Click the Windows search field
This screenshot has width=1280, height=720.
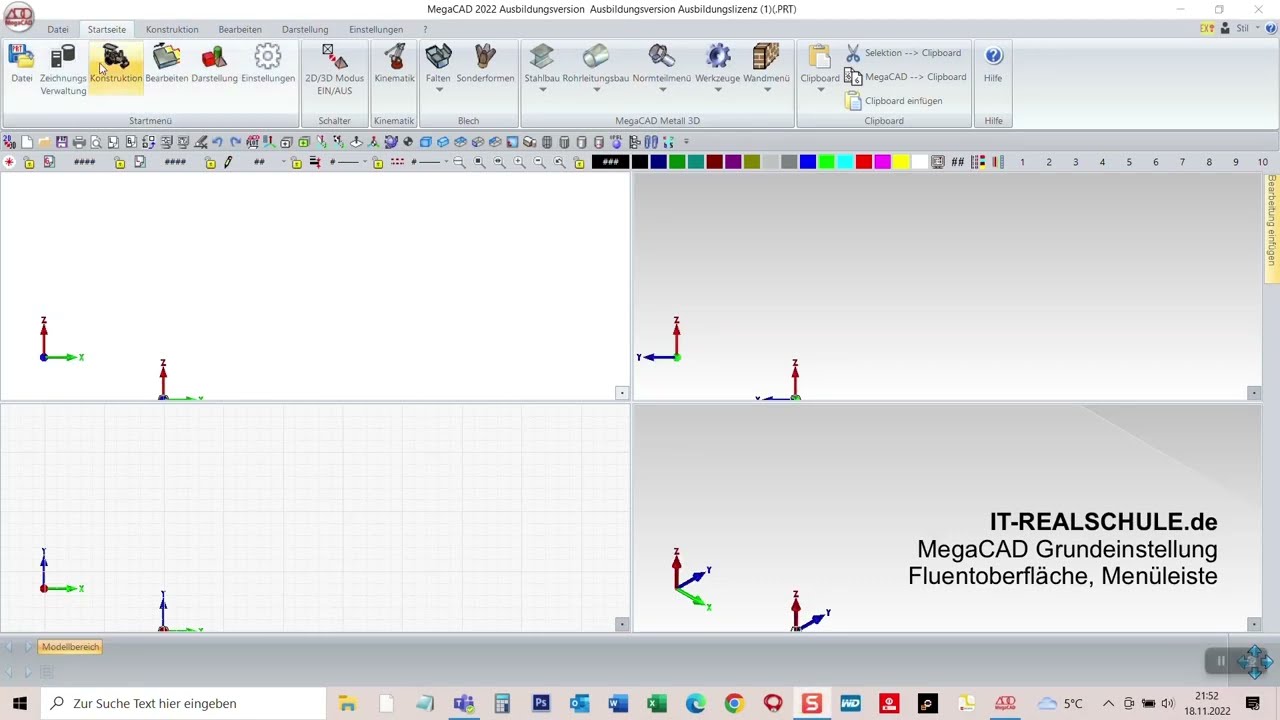(183, 703)
